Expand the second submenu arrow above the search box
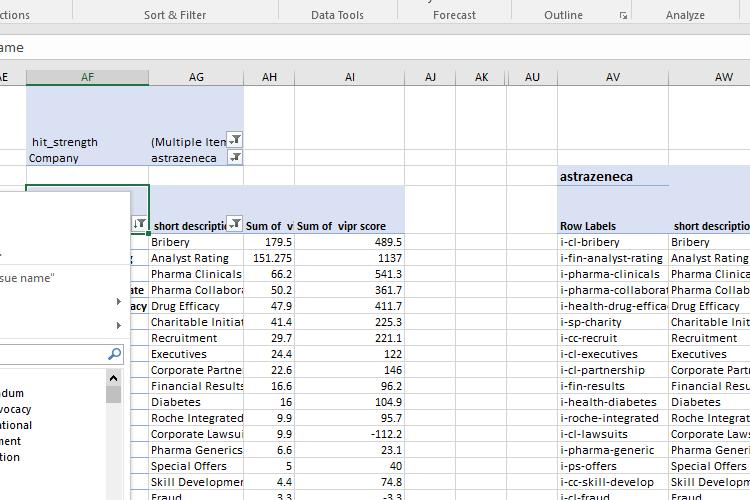The image size is (750, 500). 118,325
